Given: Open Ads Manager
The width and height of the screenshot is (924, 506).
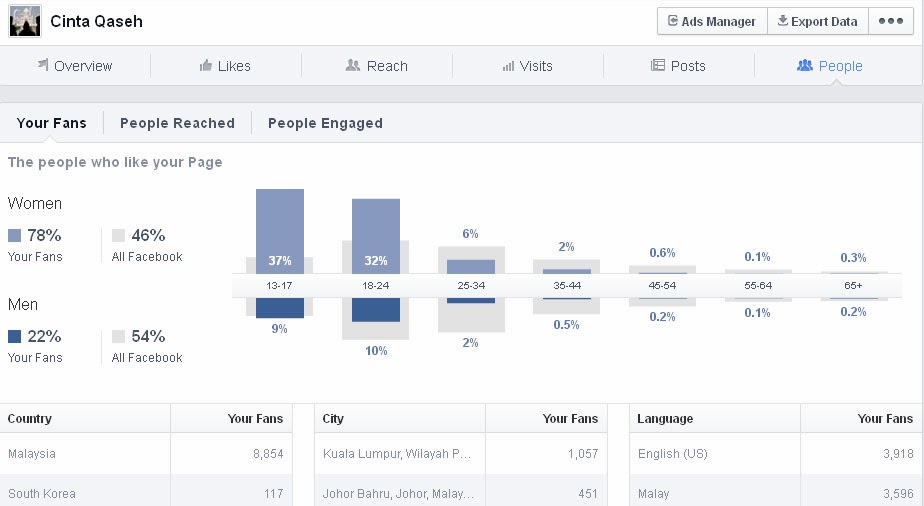Looking at the screenshot, I should 712,21.
